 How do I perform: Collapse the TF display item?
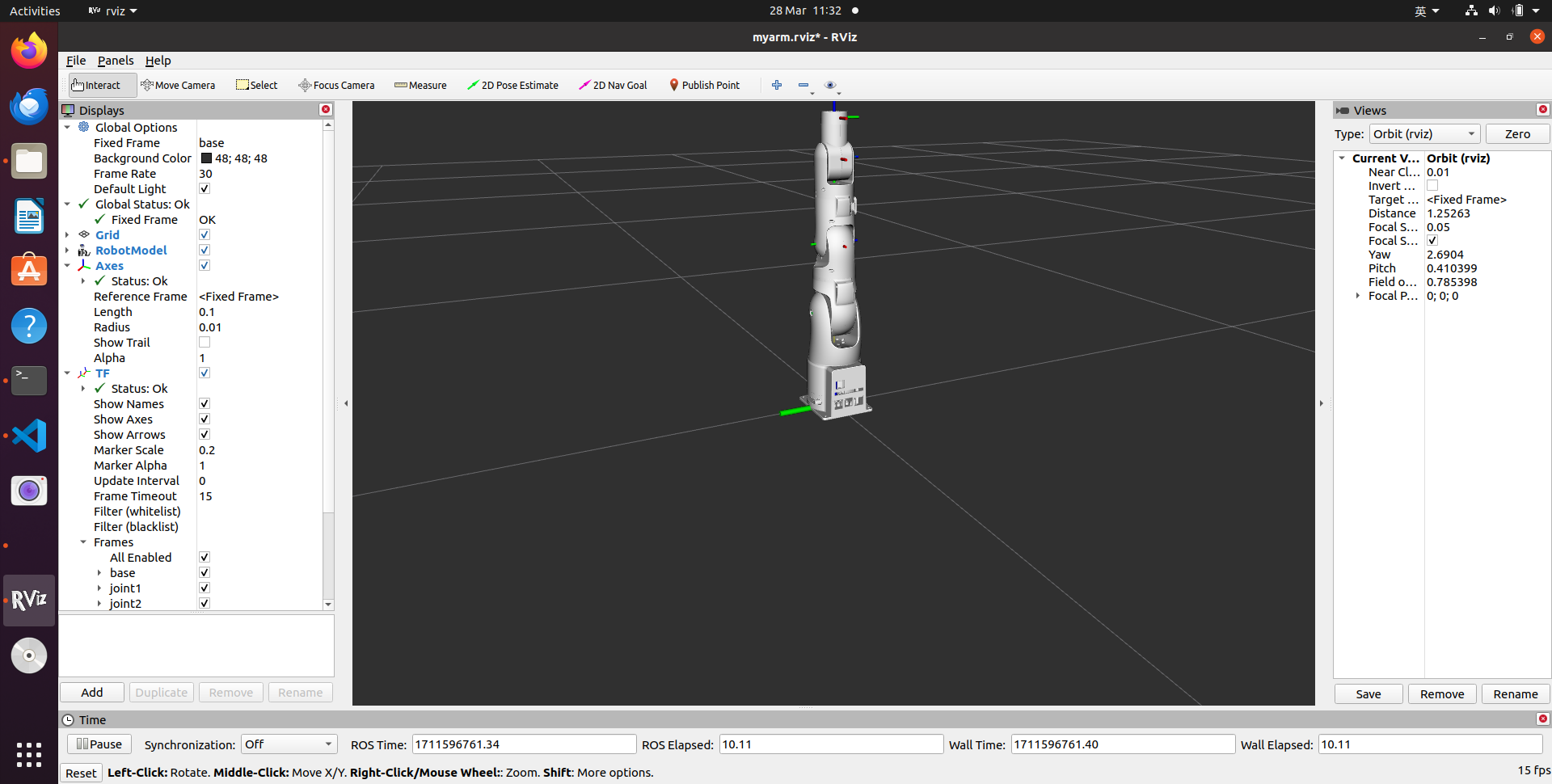[x=68, y=373]
